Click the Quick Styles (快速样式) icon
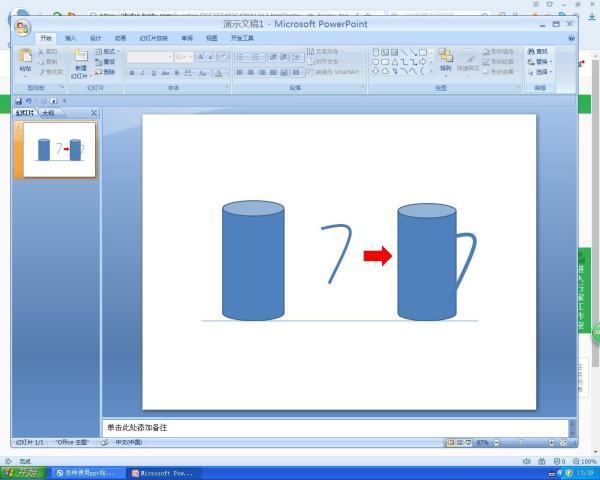The height and width of the screenshot is (480, 600). coord(468,58)
